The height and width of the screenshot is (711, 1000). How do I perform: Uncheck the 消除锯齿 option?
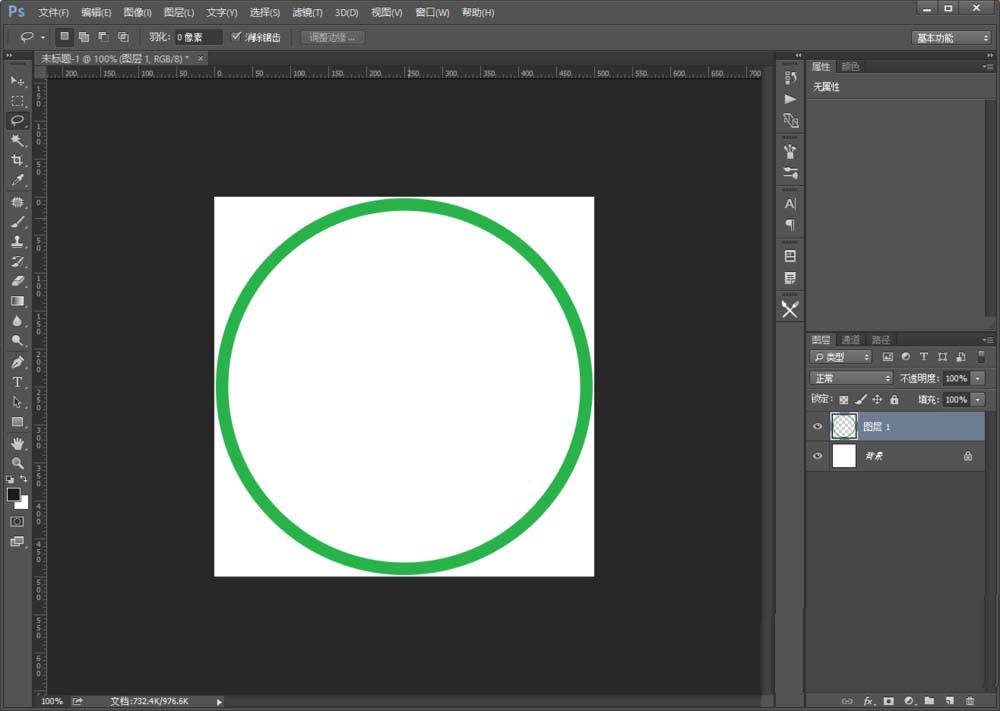[x=236, y=36]
